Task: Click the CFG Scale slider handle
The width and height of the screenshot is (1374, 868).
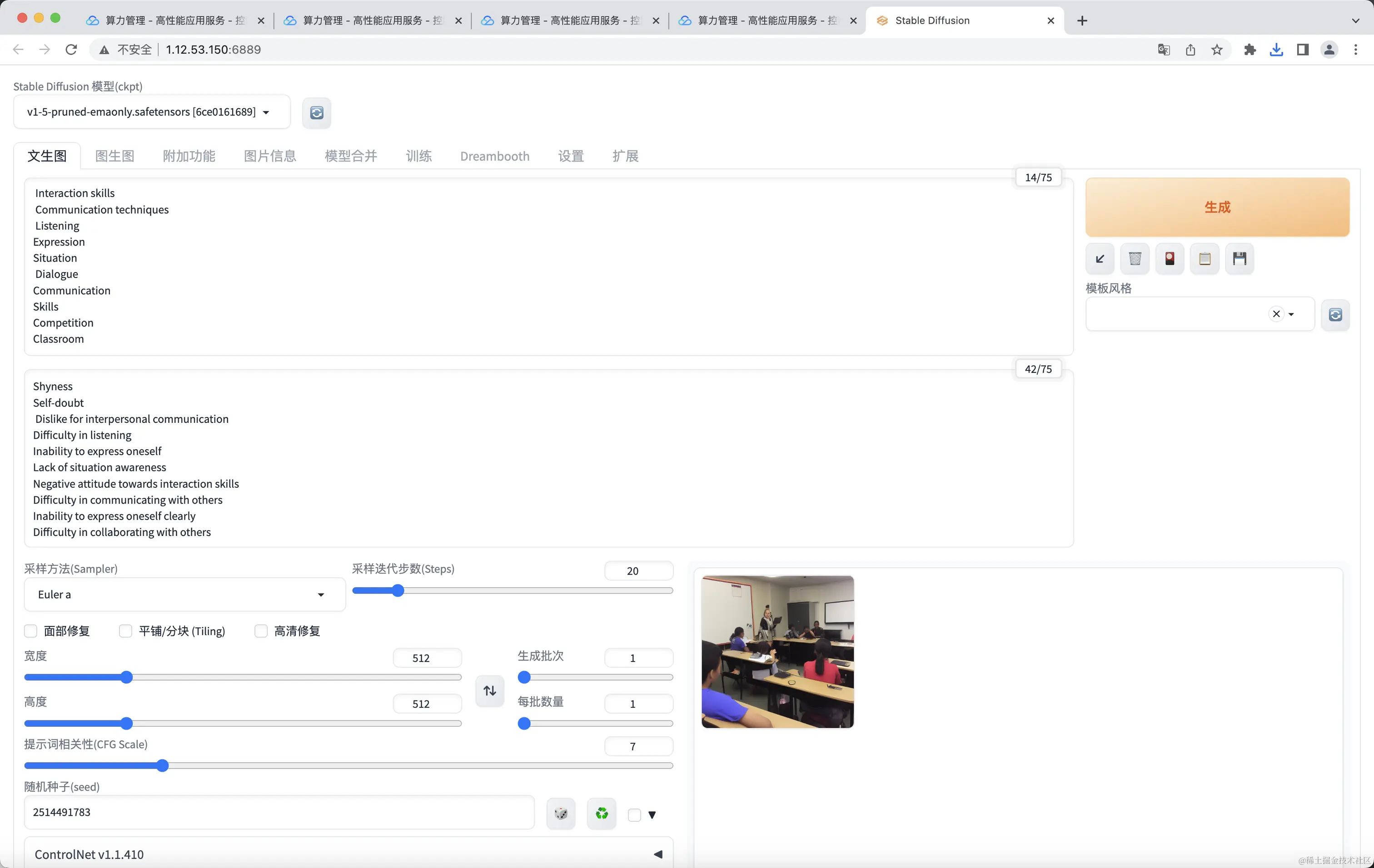Action: coord(163,765)
